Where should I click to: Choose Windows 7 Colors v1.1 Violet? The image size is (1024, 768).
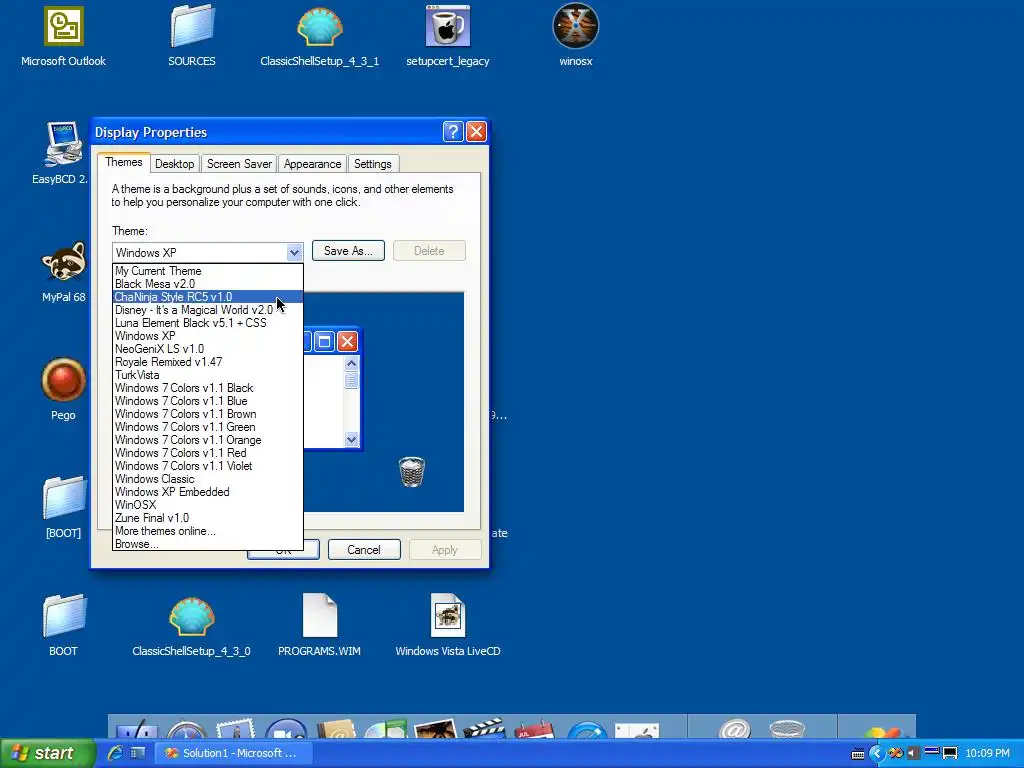pyautogui.click(x=208, y=466)
